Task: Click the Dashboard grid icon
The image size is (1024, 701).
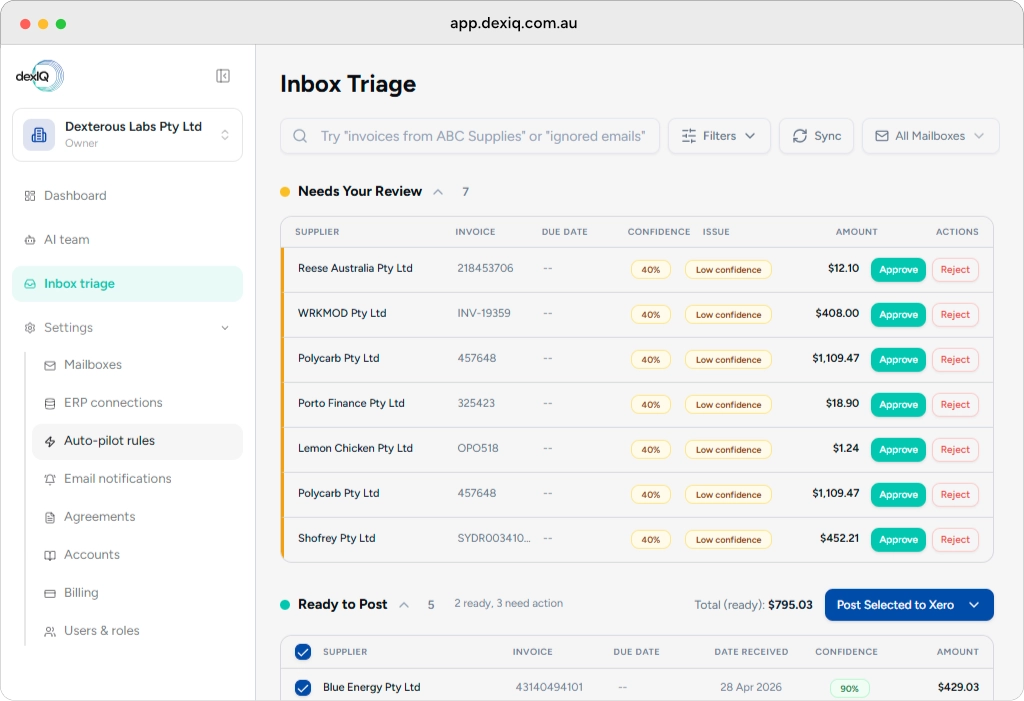Action: [30, 196]
